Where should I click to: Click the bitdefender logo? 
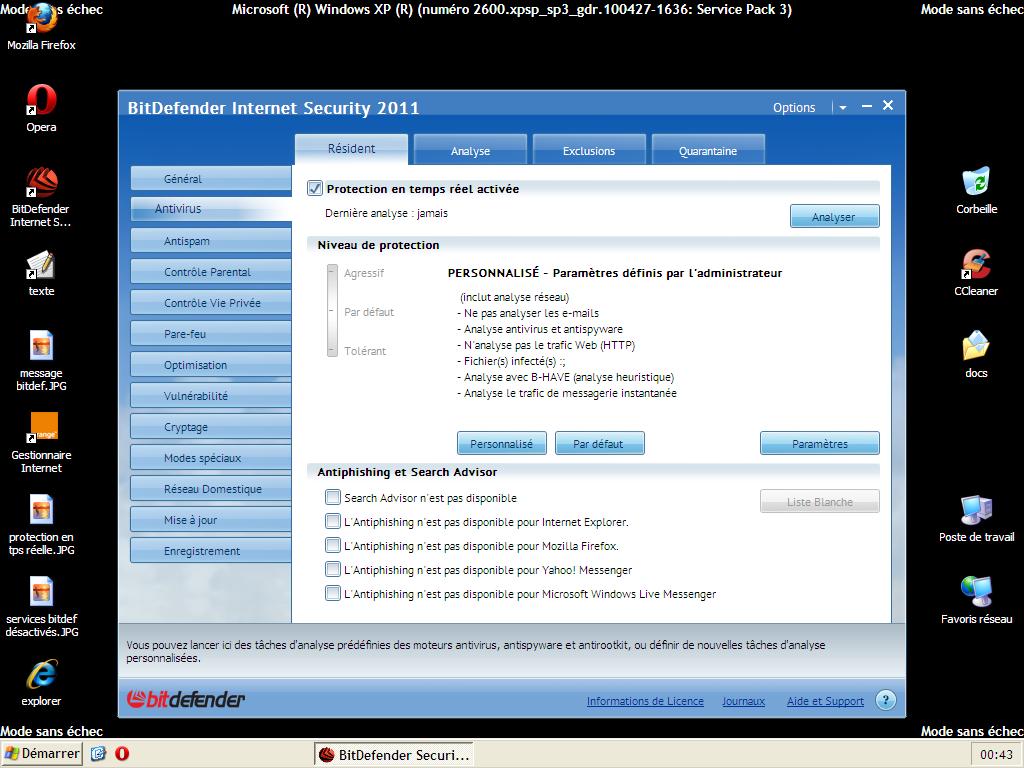click(185, 699)
